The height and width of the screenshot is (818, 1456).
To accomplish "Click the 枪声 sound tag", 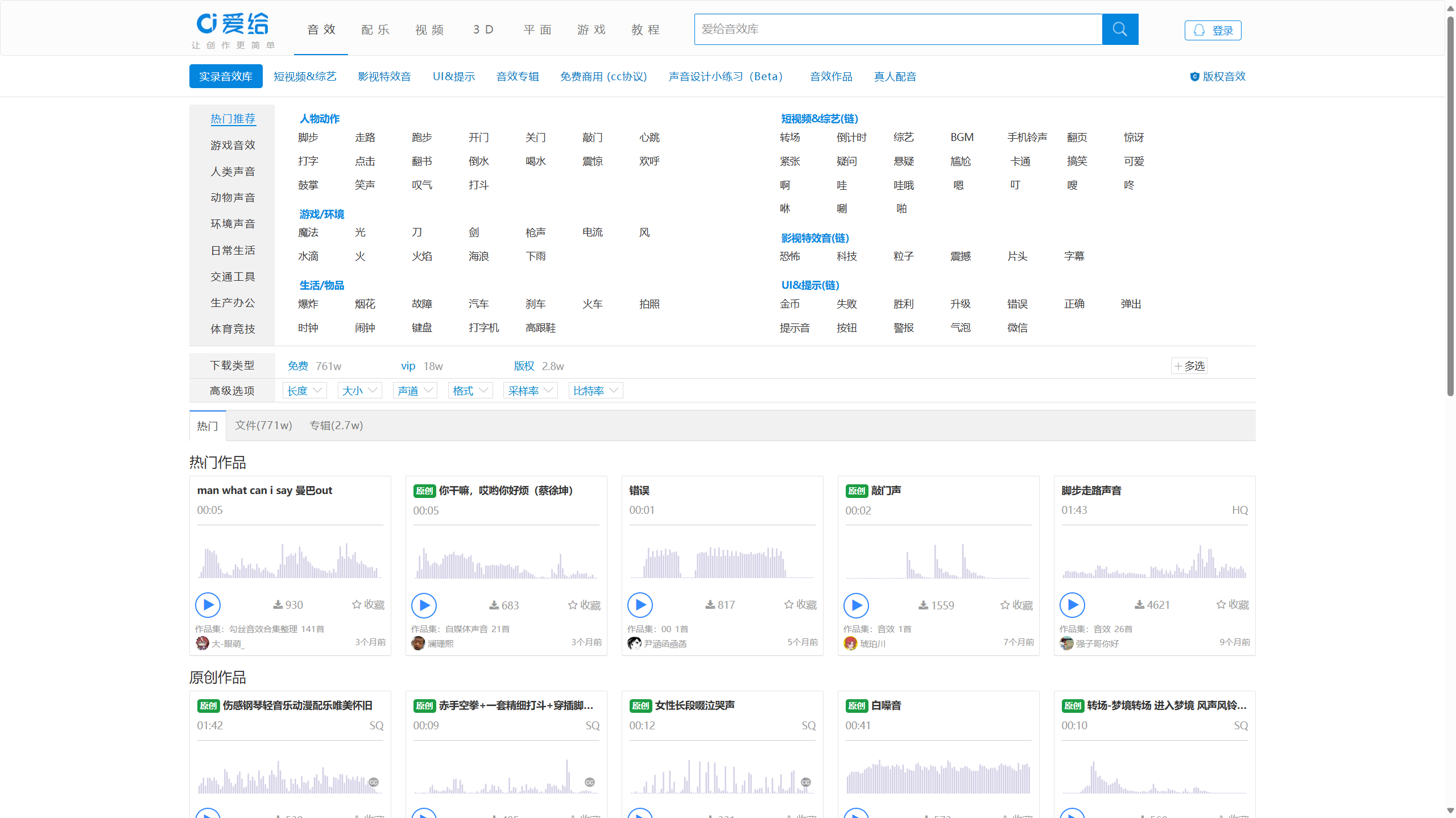I will (x=535, y=232).
